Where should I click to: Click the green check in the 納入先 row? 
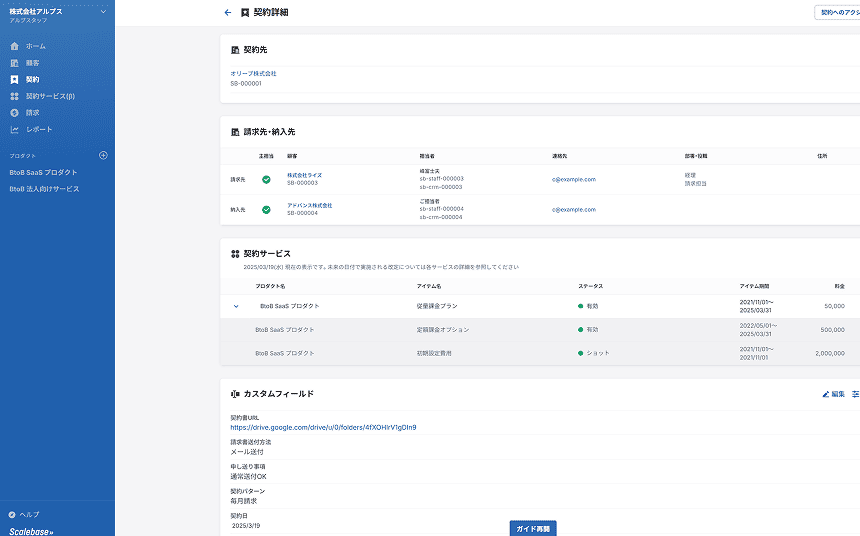(x=266, y=210)
